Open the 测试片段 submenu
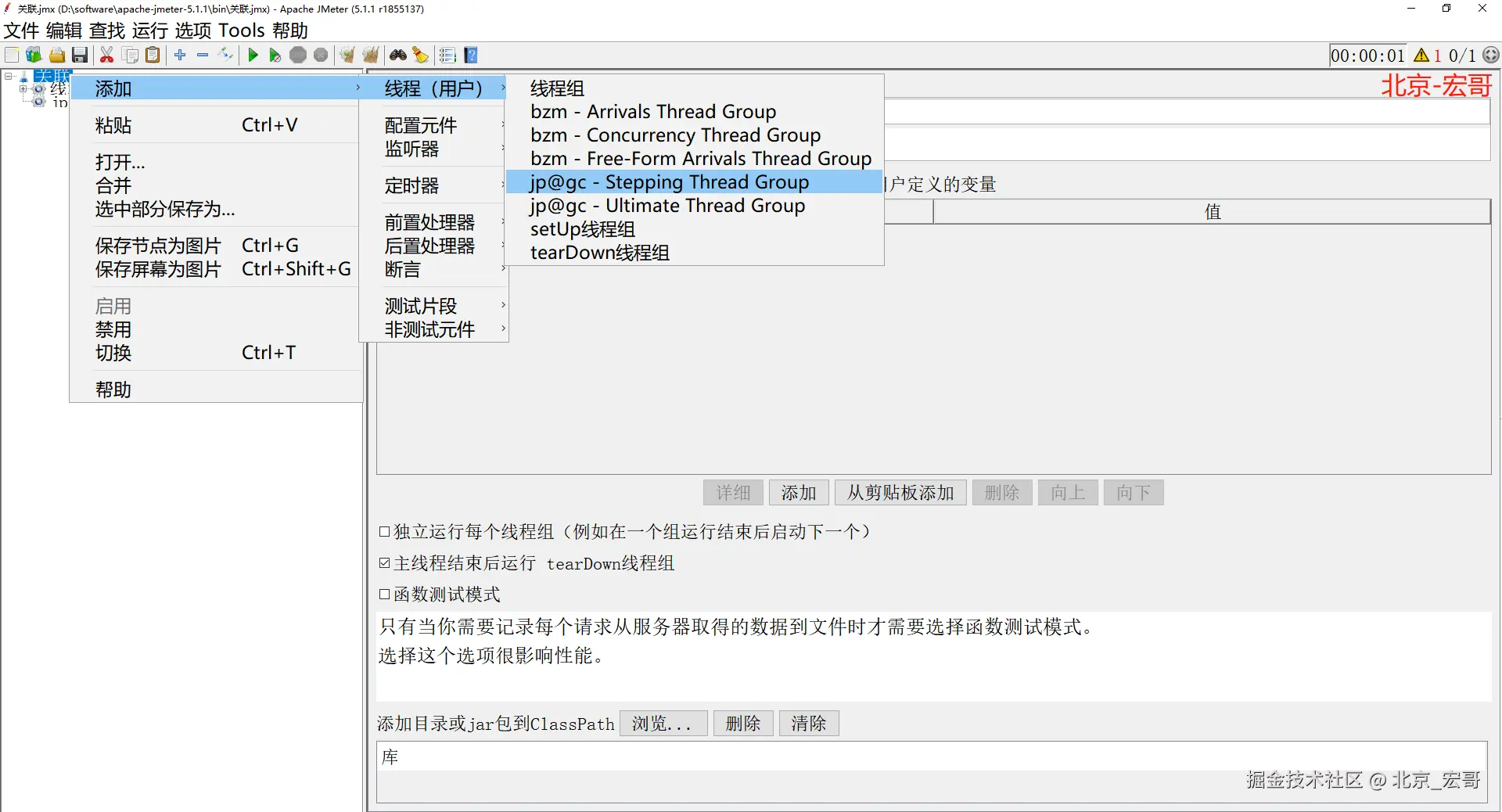The height and width of the screenshot is (812, 1502). click(433, 306)
